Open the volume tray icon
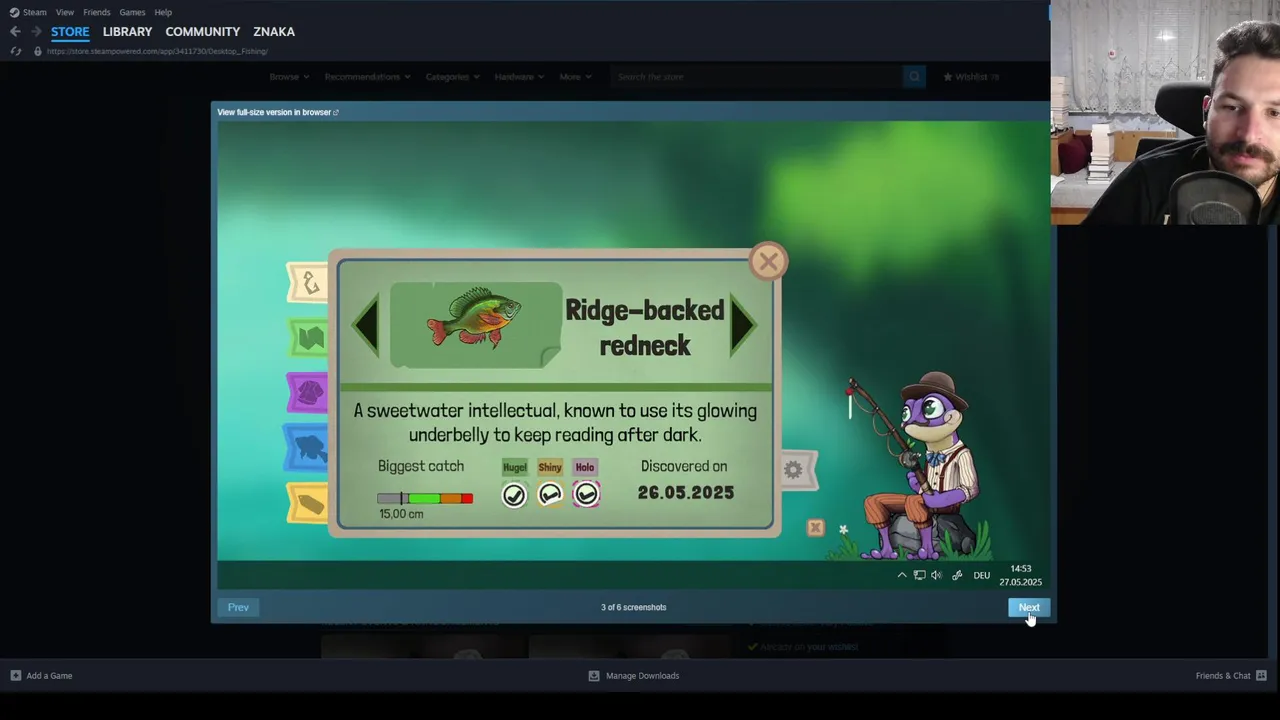The width and height of the screenshot is (1280, 720). click(x=936, y=575)
